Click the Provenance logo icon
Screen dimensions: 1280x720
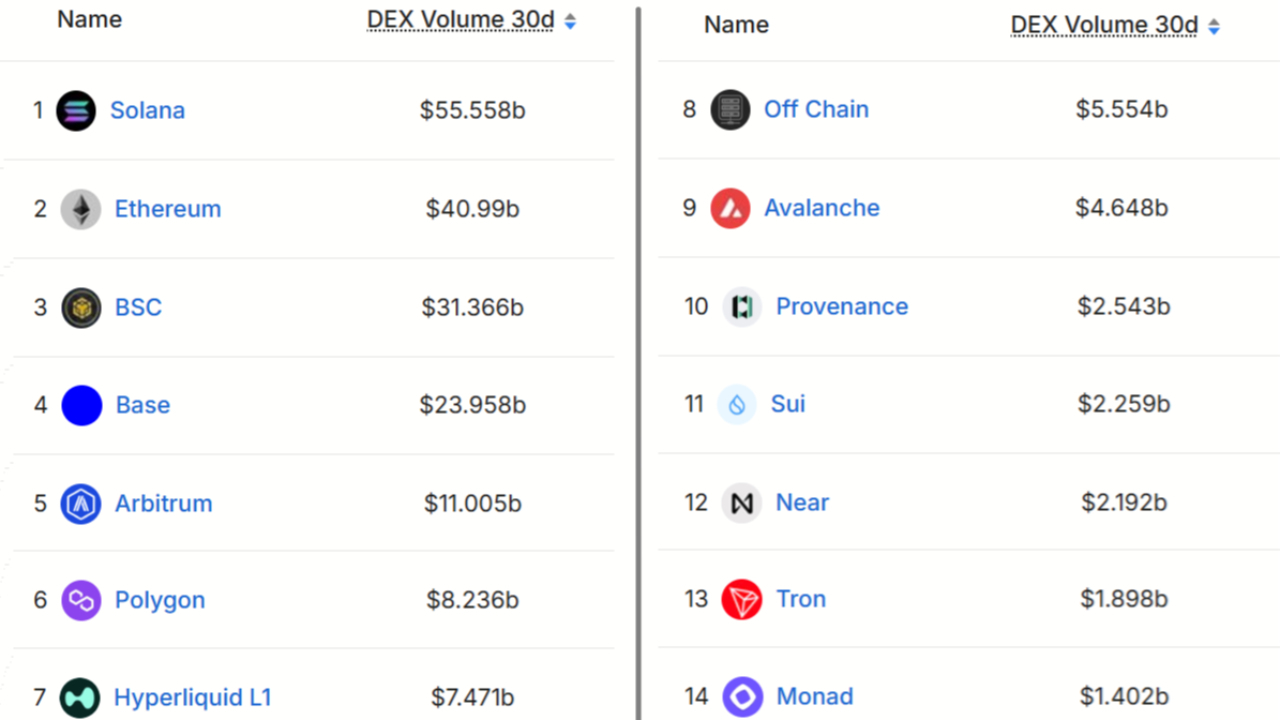pyautogui.click(x=742, y=306)
